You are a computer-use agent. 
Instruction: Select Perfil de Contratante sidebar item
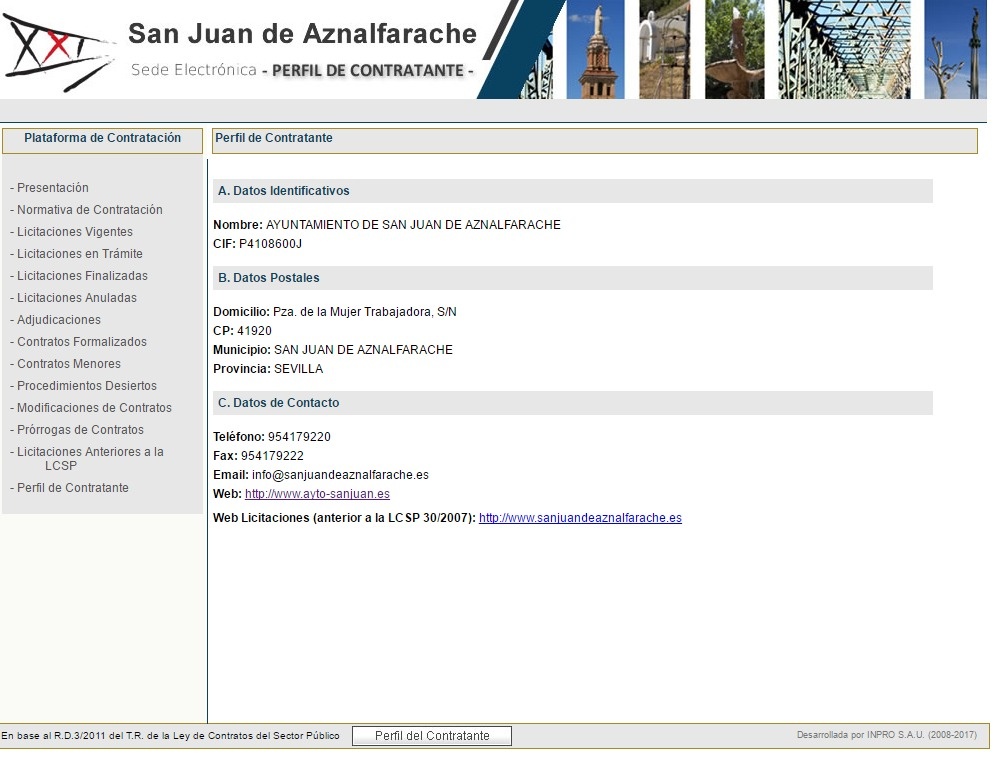coord(73,488)
